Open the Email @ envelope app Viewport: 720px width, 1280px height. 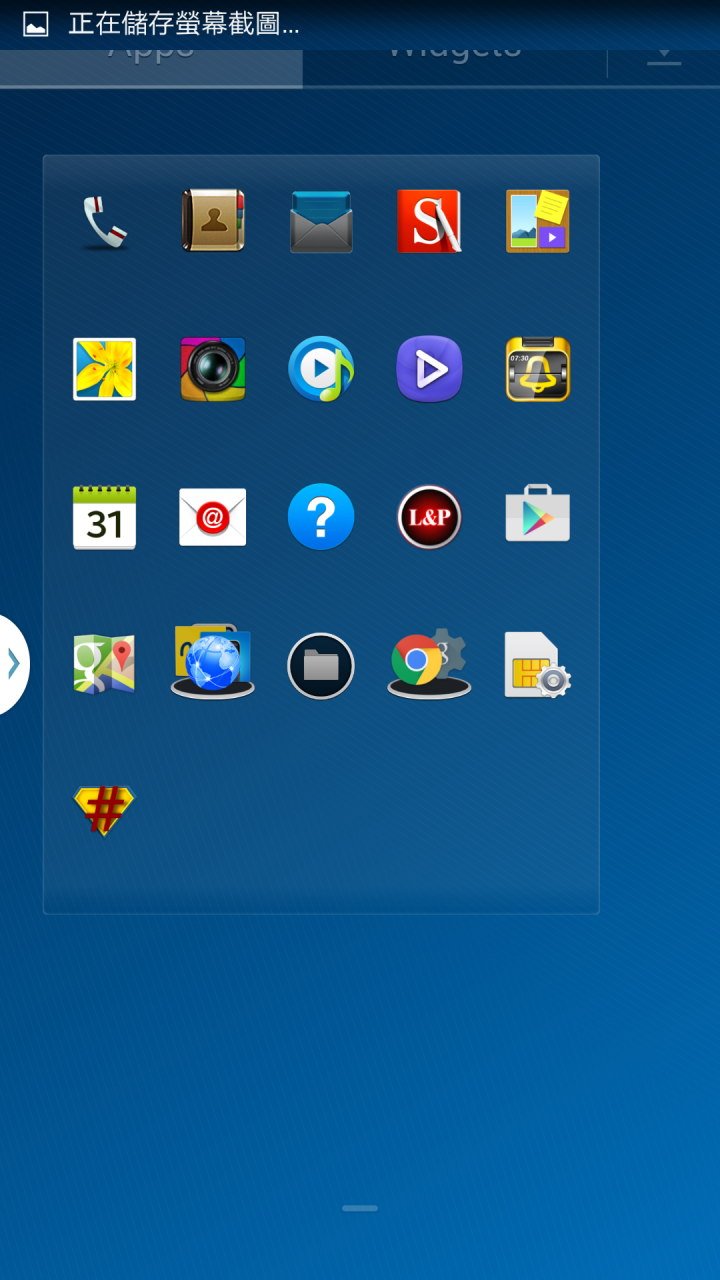click(213, 517)
